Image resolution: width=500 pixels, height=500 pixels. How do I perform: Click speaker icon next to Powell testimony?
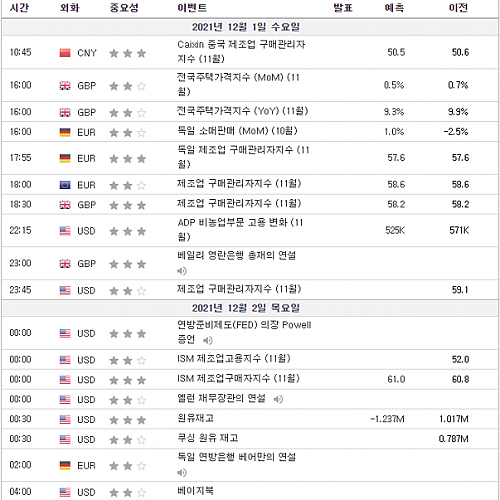pyautogui.click(x=208, y=340)
